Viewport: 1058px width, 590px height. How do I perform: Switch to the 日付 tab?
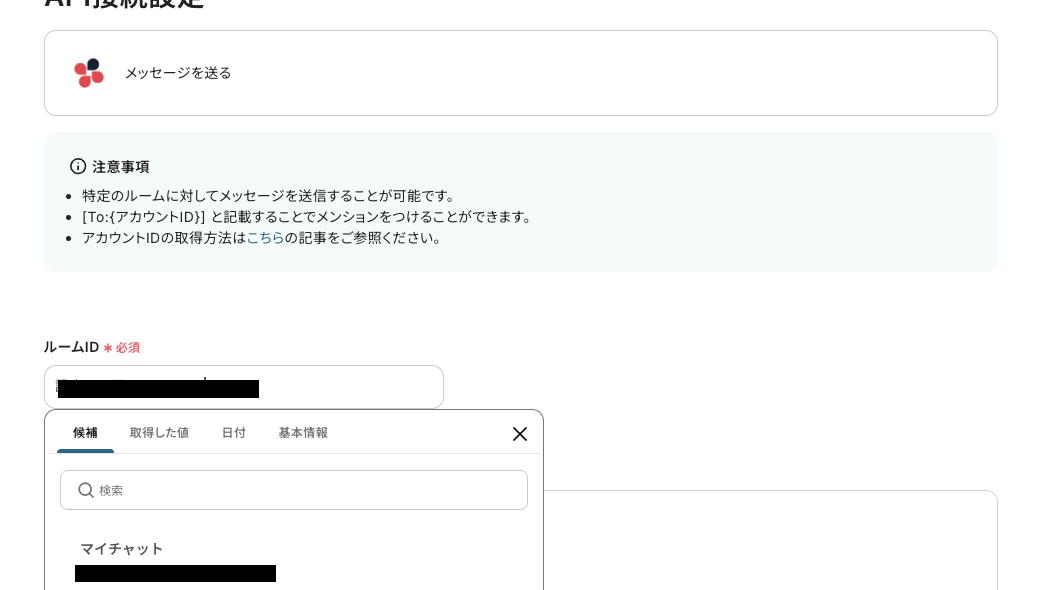click(234, 433)
